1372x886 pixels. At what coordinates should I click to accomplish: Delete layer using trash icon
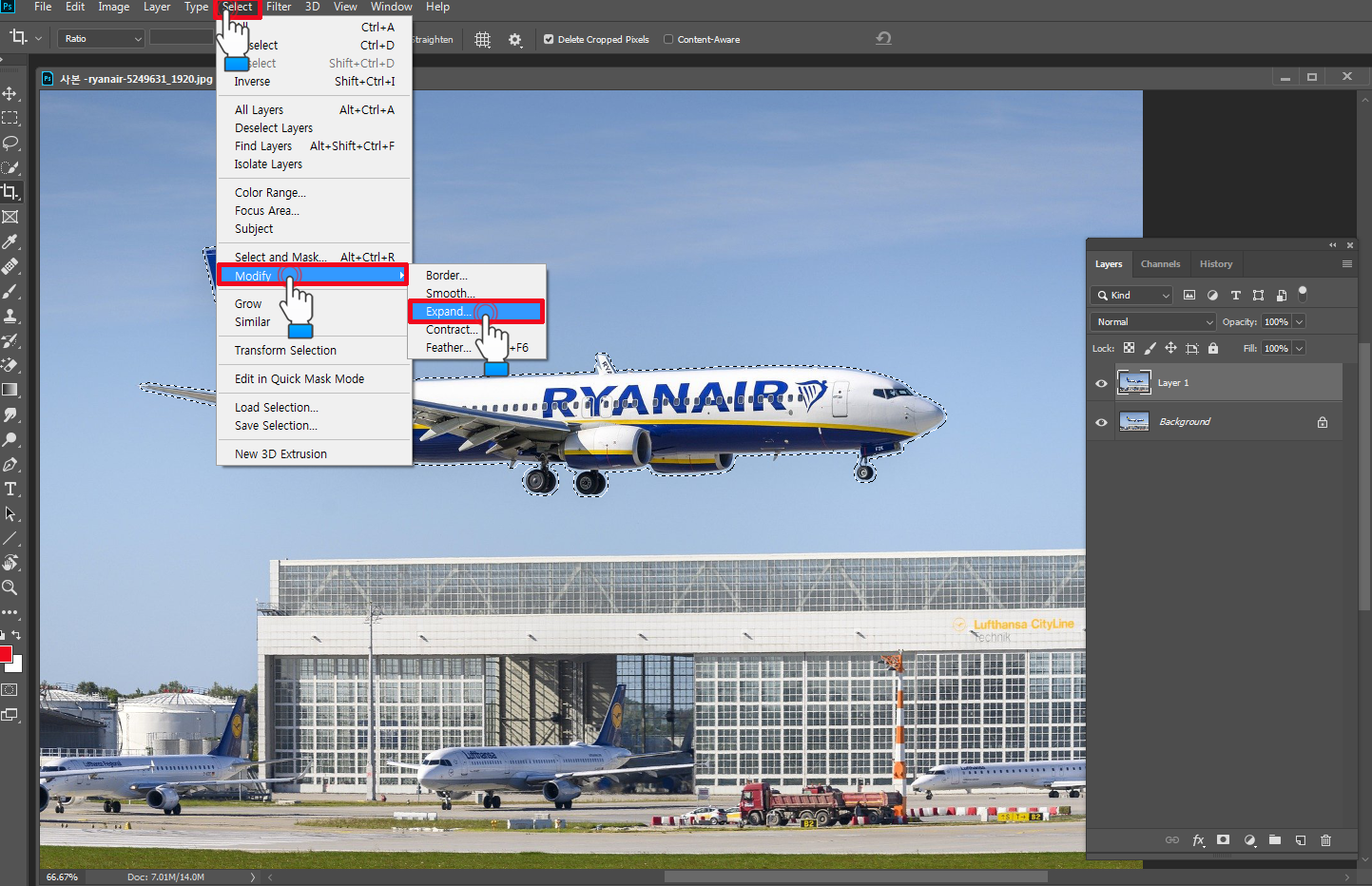(x=1326, y=840)
